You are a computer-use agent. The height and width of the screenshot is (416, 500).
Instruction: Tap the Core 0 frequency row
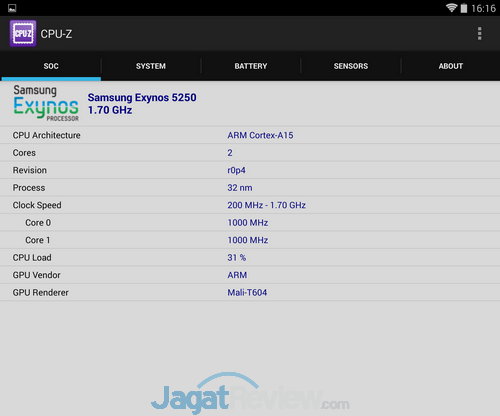(x=250, y=222)
